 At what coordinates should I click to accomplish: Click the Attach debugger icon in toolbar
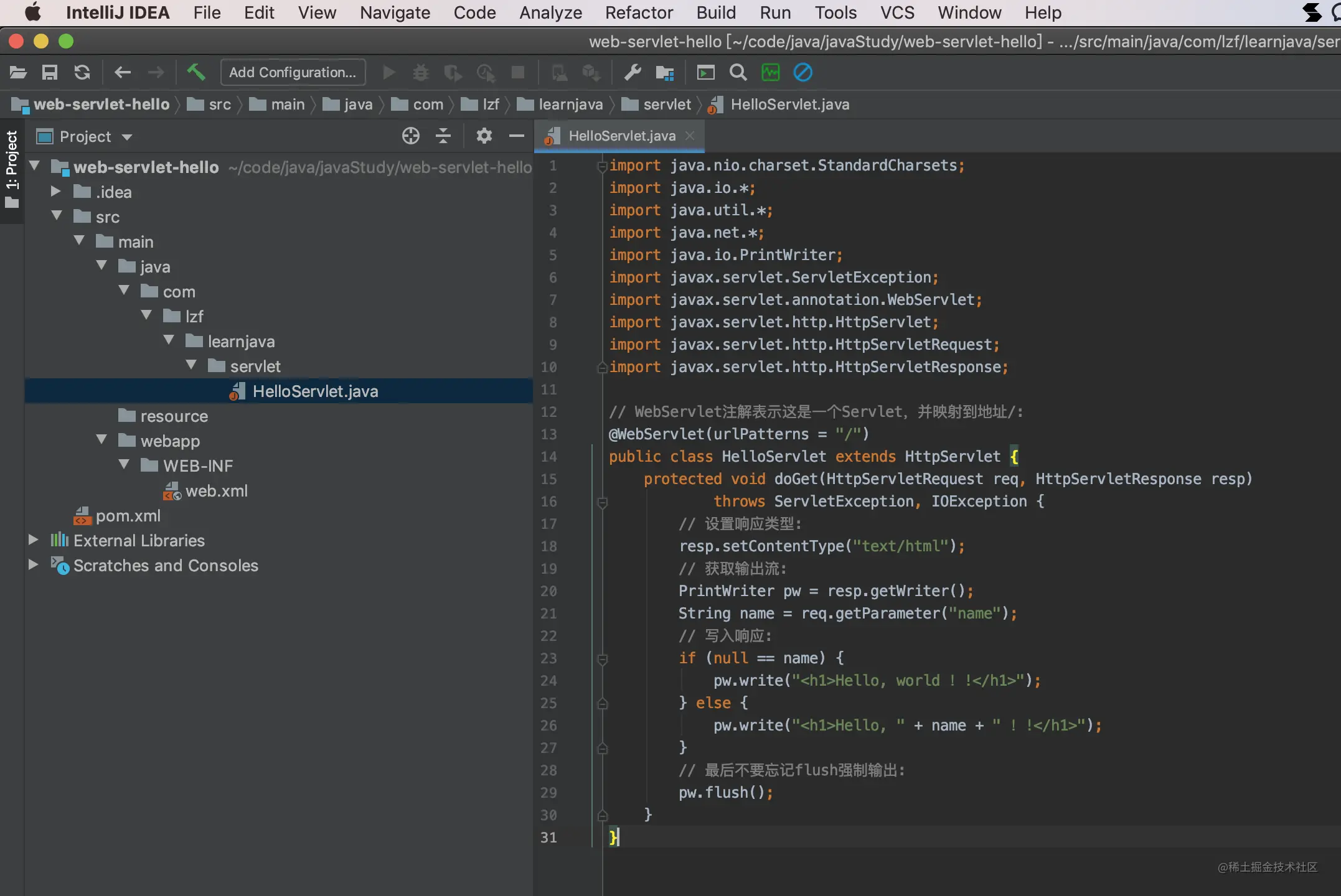point(559,73)
